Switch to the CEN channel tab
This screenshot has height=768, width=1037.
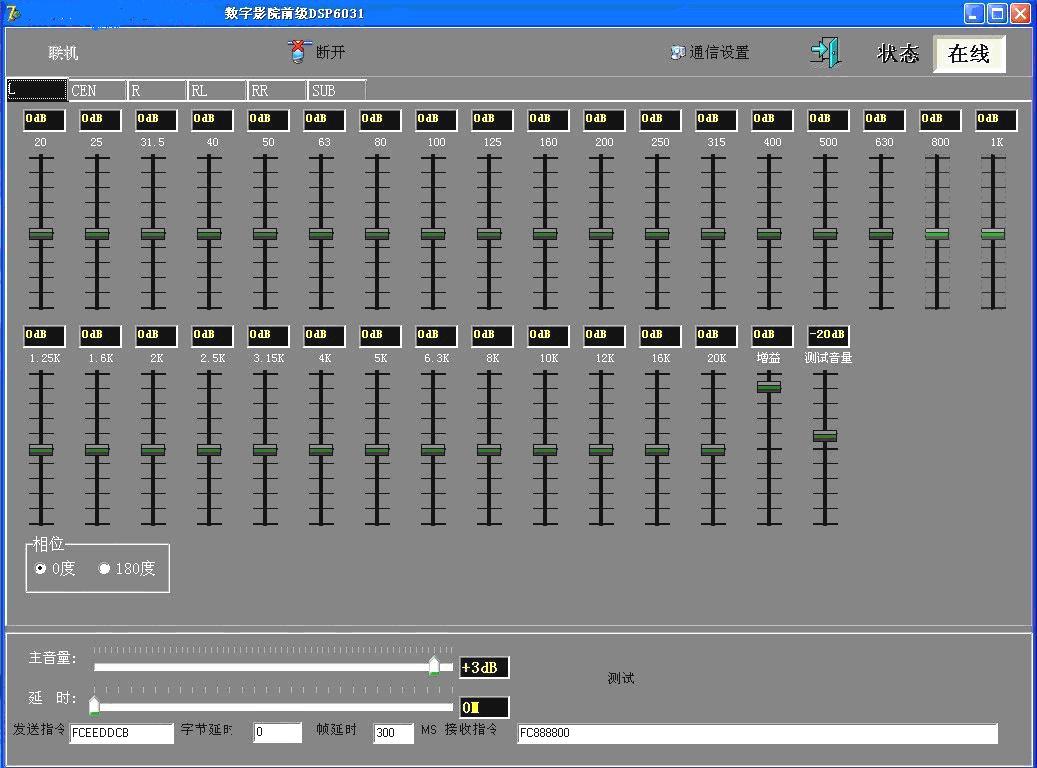pos(97,91)
